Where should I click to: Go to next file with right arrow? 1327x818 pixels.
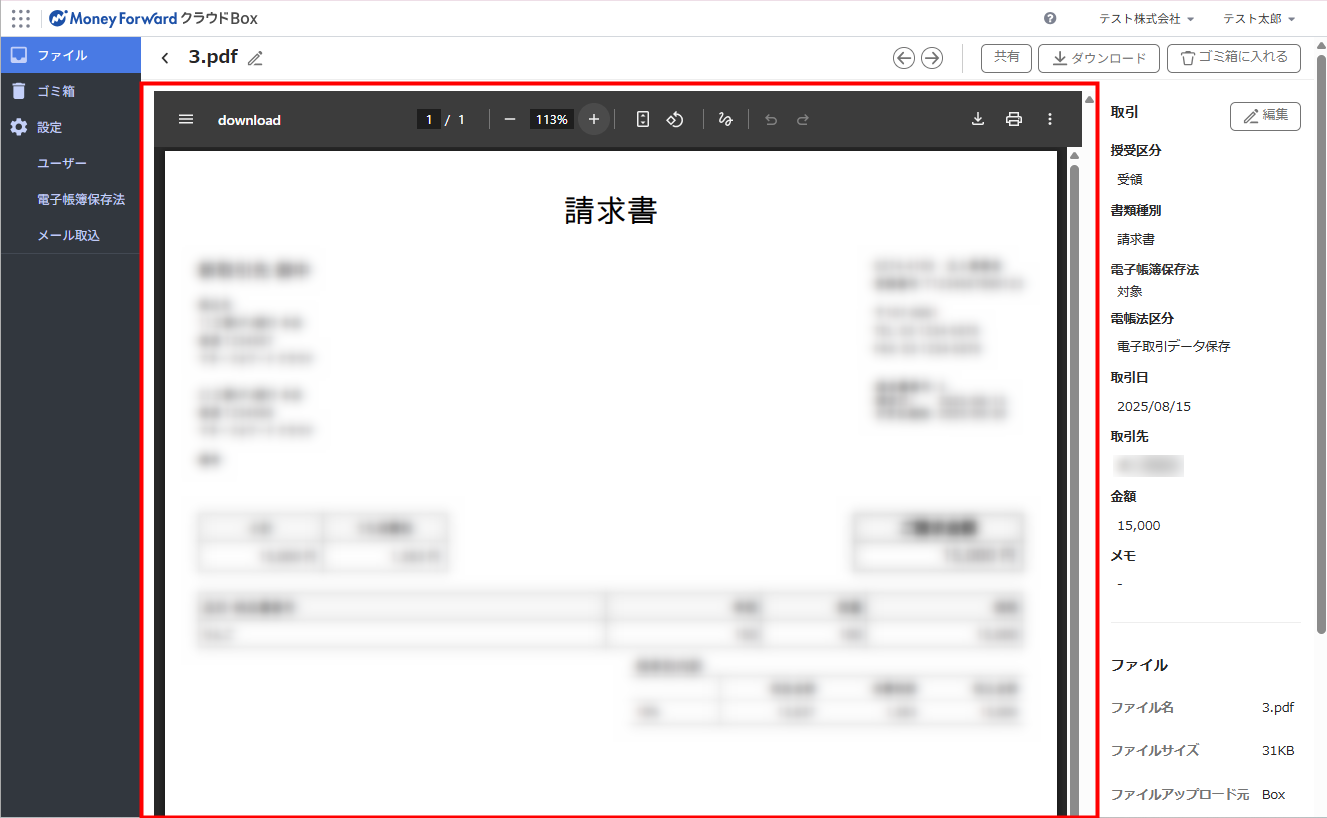(932, 58)
